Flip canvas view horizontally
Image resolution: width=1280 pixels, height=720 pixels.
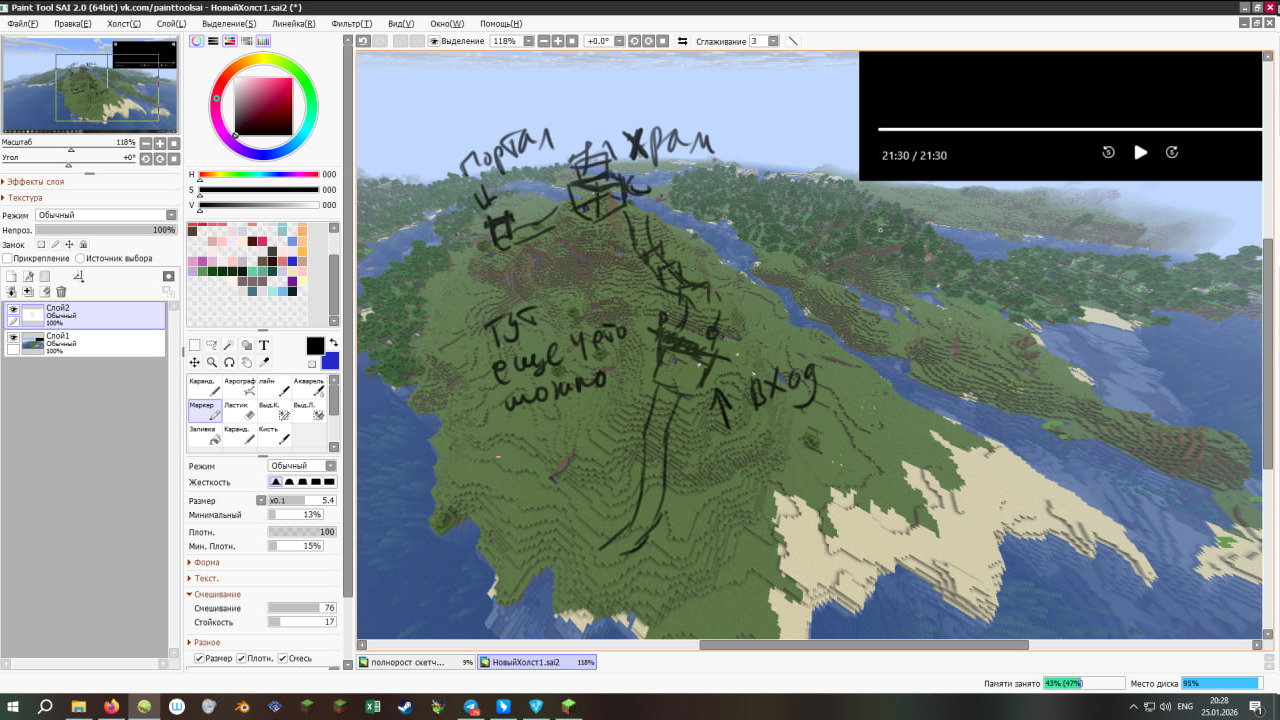tap(682, 41)
